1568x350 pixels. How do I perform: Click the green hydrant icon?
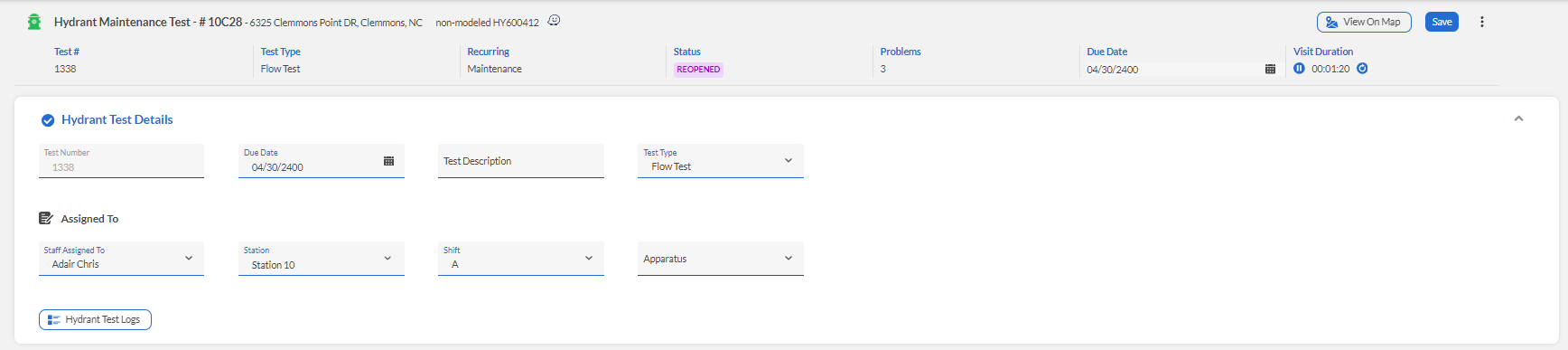coord(34,22)
